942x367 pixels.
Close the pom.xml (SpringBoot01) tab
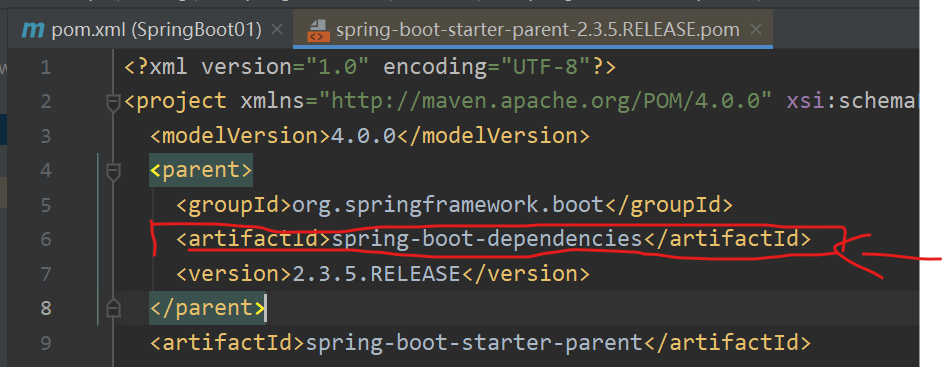[277, 29]
